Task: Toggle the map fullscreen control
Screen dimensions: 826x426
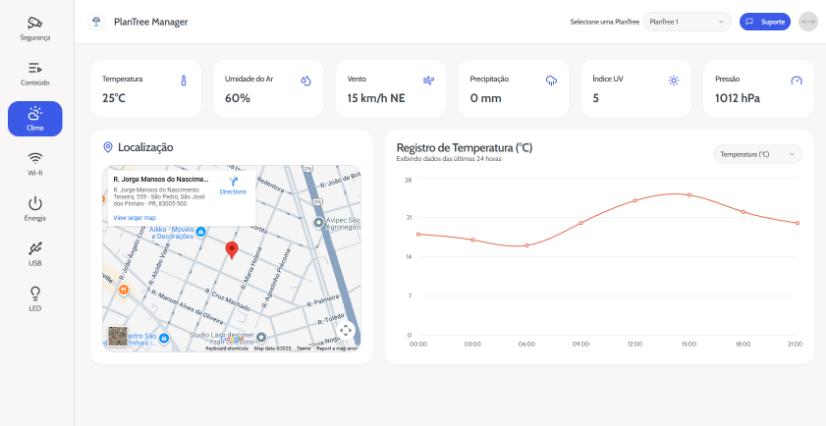Action: [346, 330]
